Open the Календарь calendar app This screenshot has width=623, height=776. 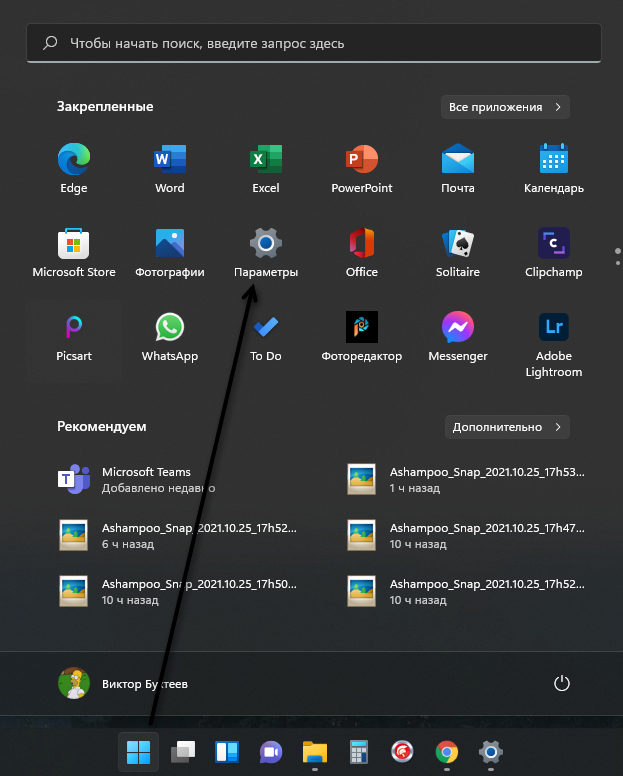554,169
